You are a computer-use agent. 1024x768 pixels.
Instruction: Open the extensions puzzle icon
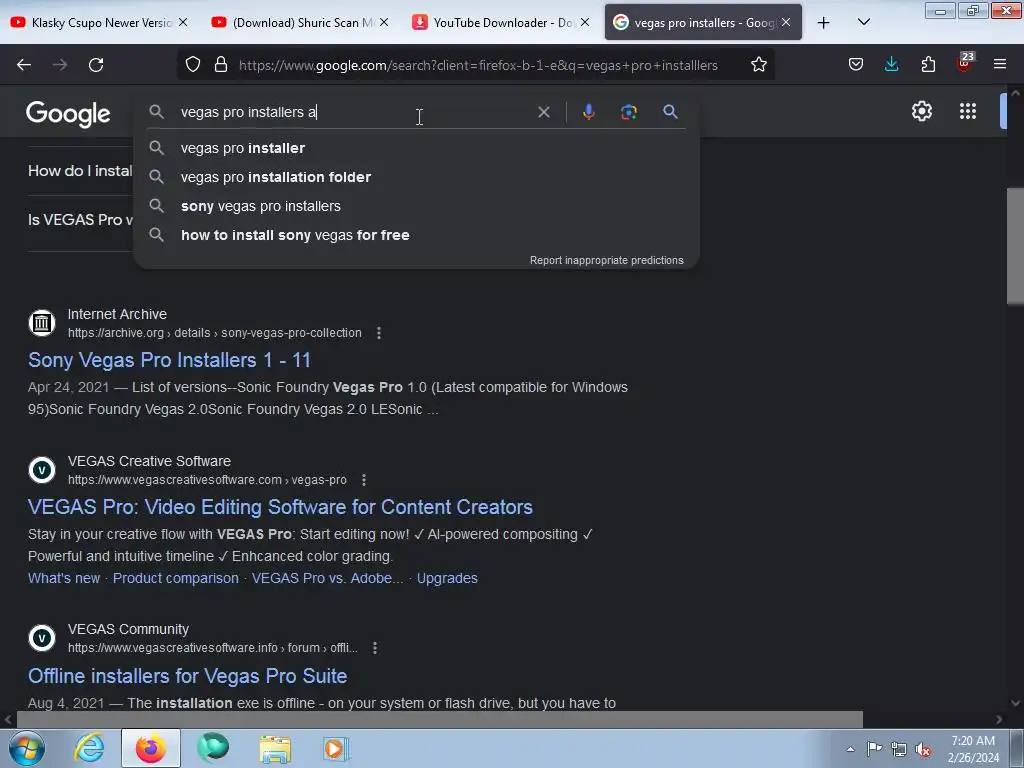(928, 65)
